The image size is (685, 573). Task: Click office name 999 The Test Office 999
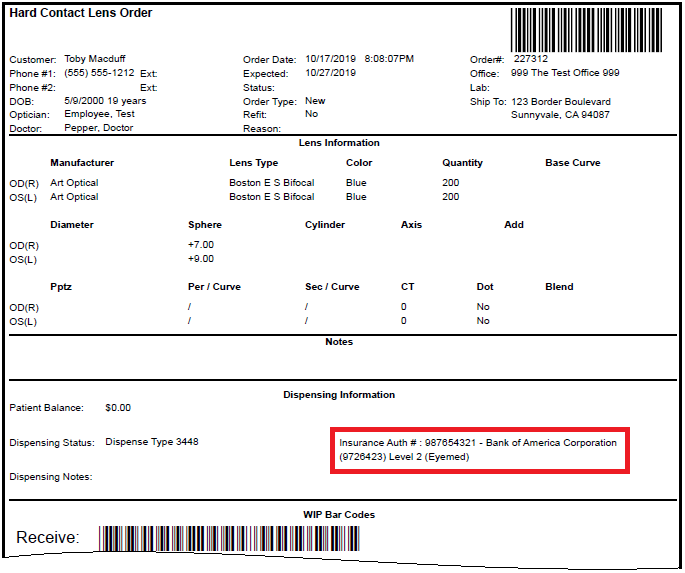[565, 72]
